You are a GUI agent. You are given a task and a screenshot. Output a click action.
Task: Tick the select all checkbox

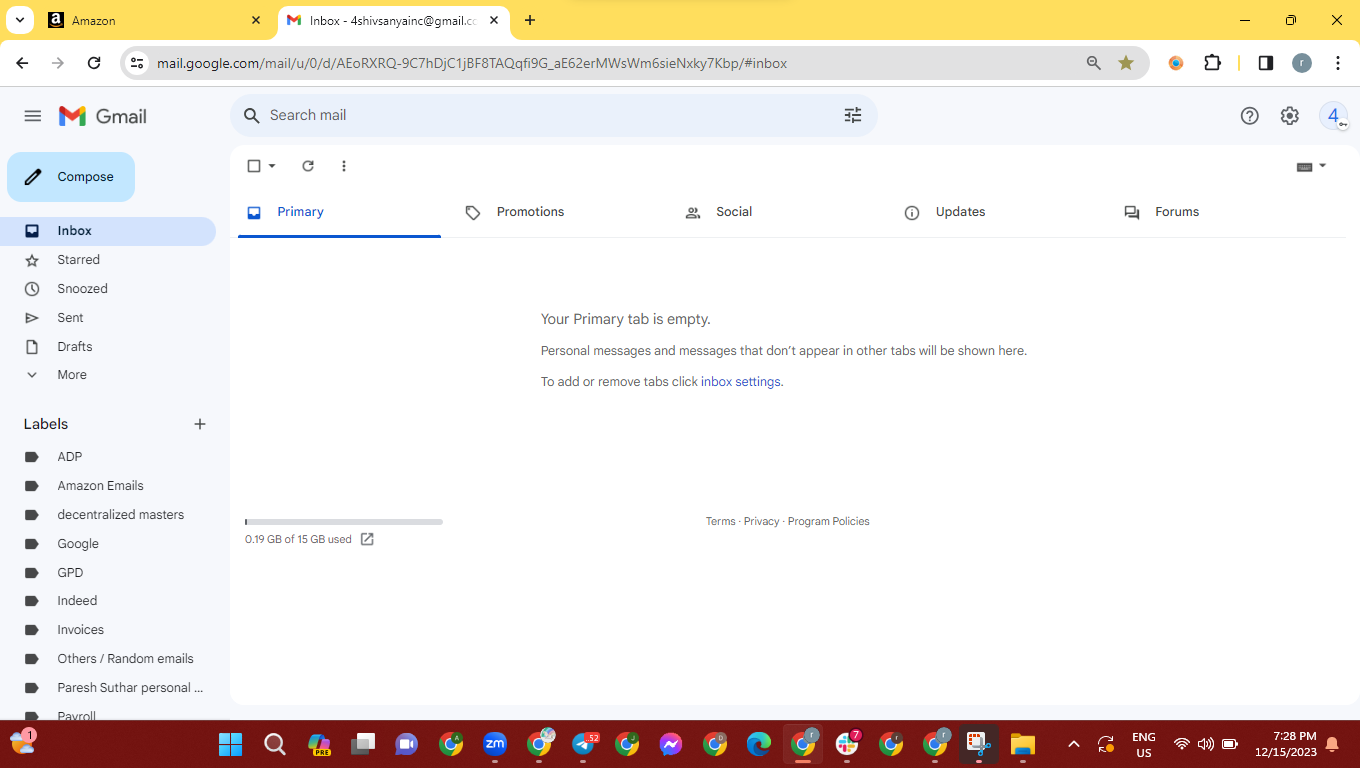254,166
